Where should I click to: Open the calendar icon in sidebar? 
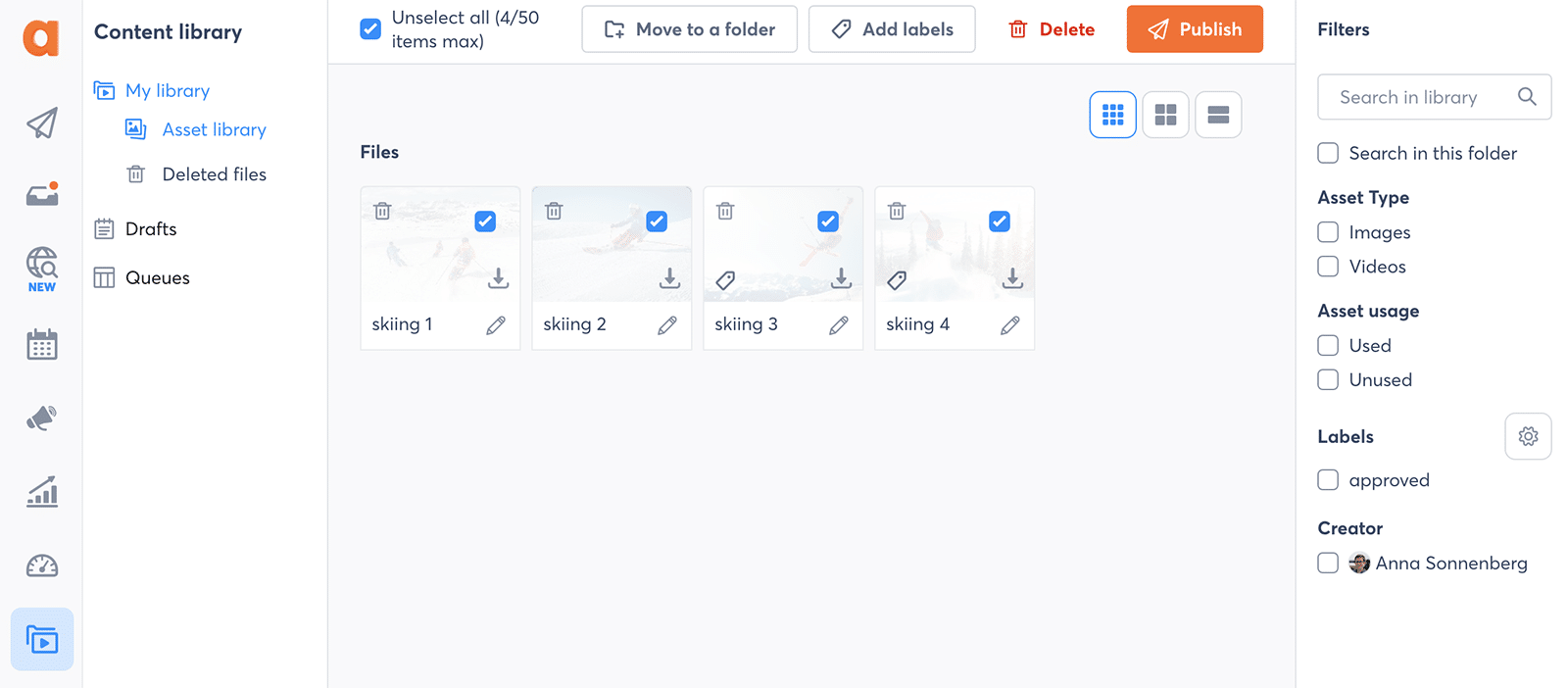pos(41,345)
